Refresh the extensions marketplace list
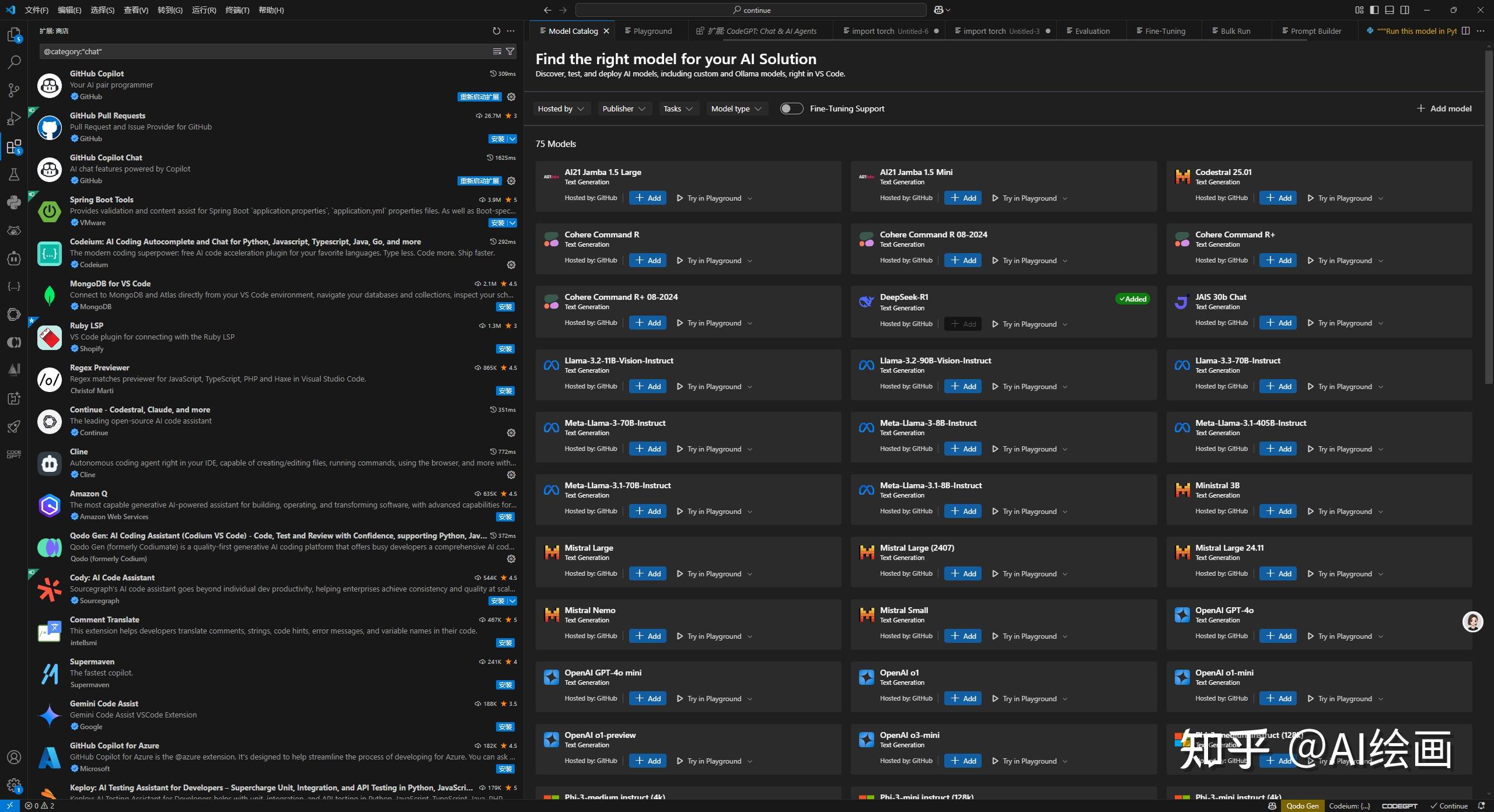The image size is (1494, 812). 497,31
